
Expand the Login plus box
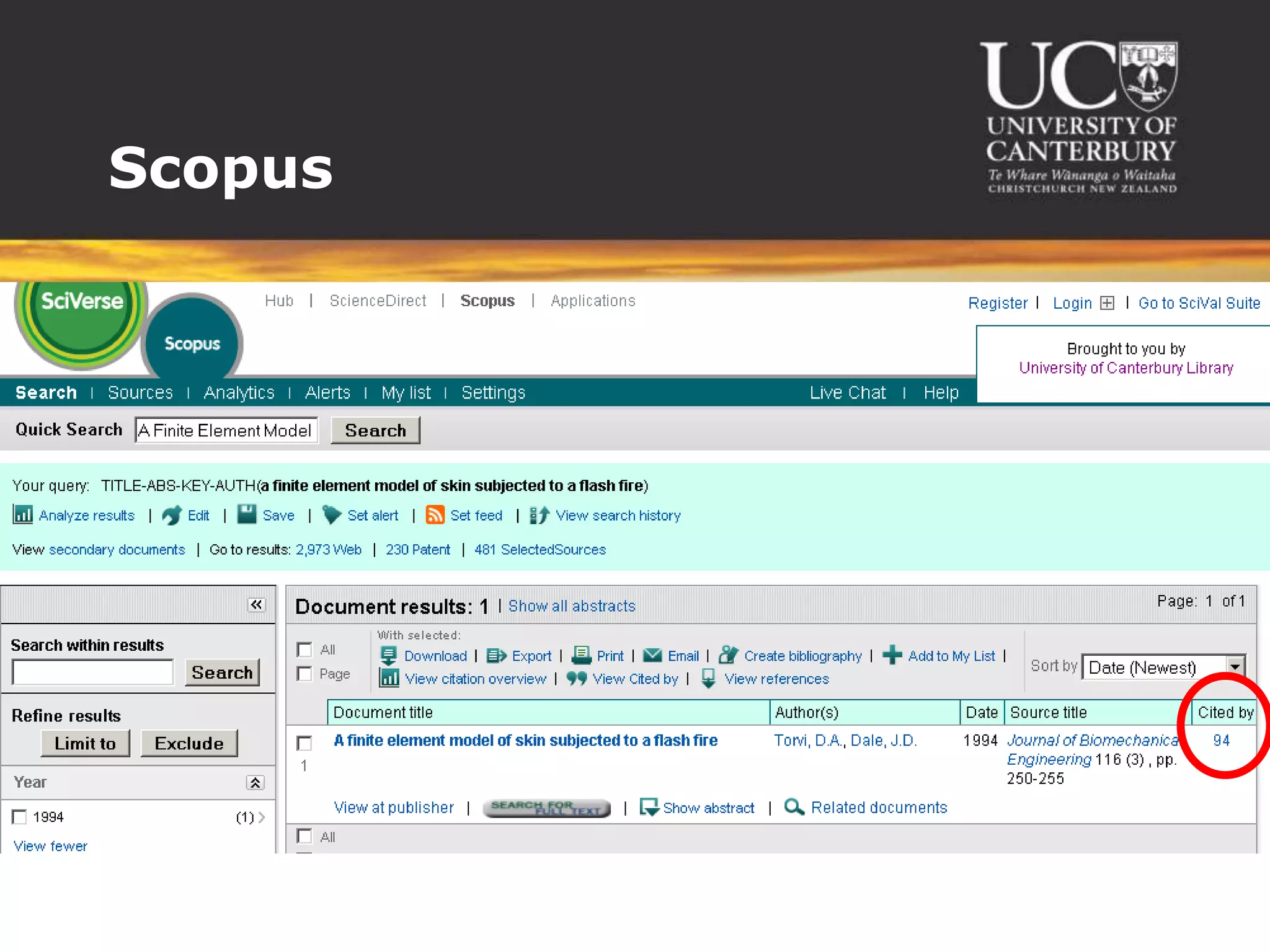tap(1108, 302)
